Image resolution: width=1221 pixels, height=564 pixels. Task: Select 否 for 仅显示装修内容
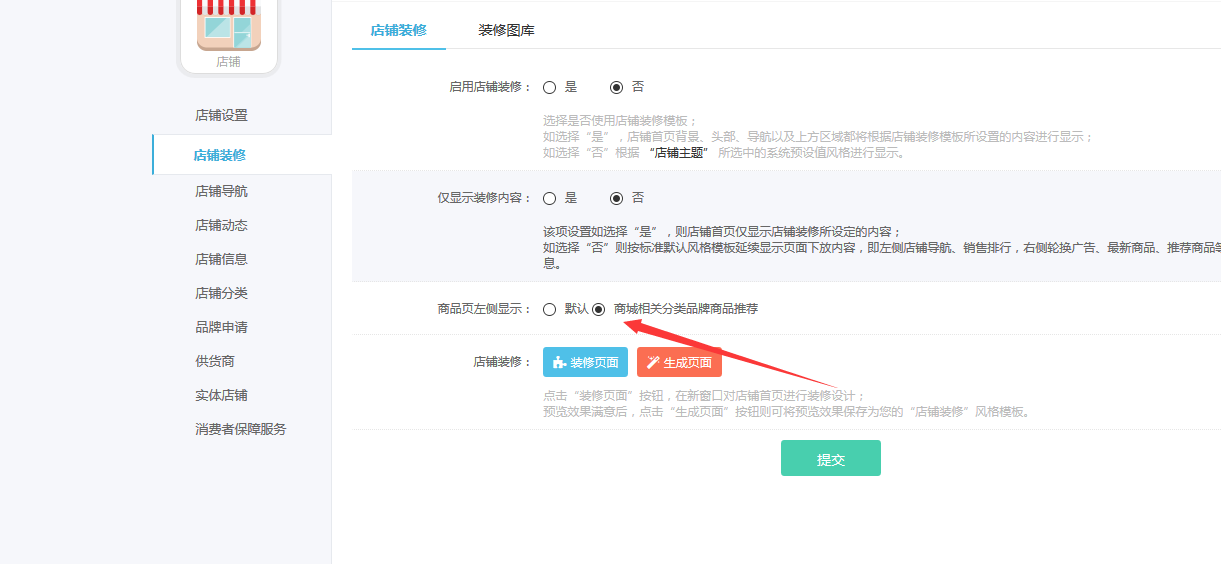pos(616,198)
